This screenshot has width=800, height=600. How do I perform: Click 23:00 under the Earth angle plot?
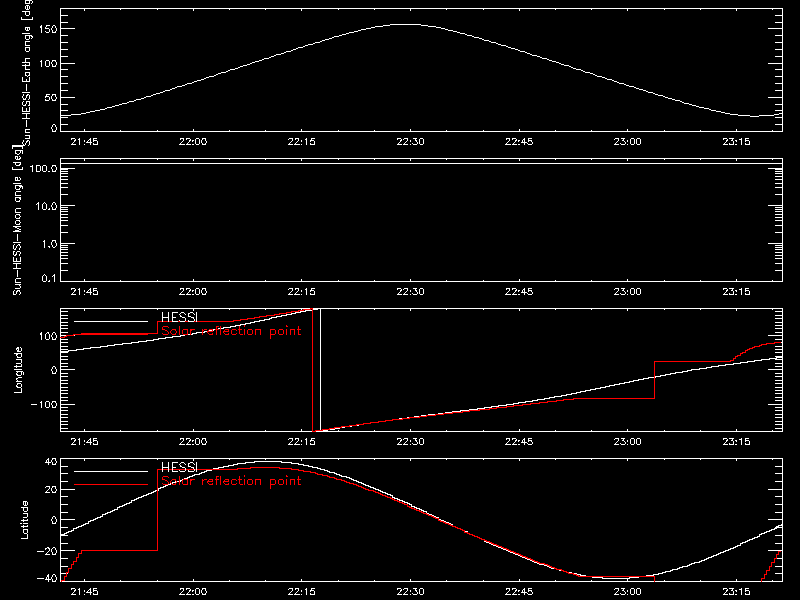tap(628, 141)
